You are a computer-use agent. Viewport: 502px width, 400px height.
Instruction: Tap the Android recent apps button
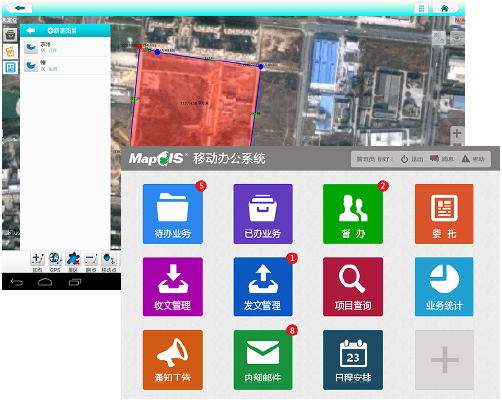pos(75,282)
